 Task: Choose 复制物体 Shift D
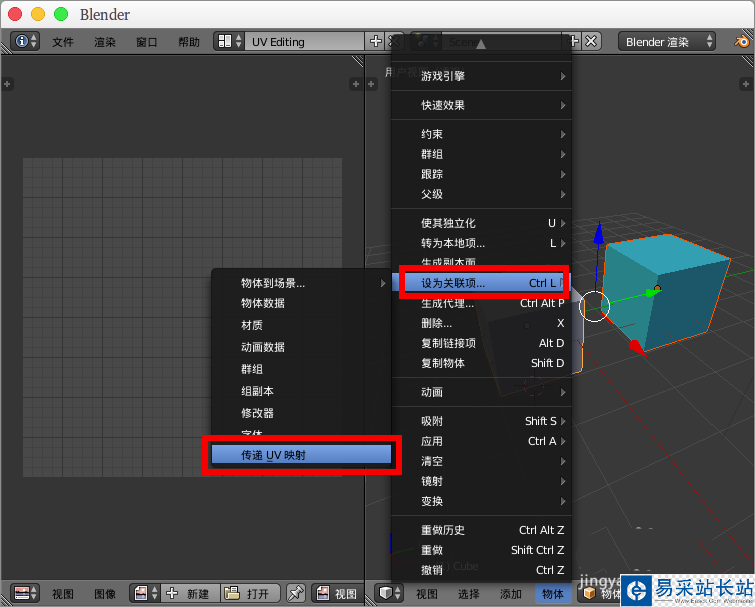482,363
